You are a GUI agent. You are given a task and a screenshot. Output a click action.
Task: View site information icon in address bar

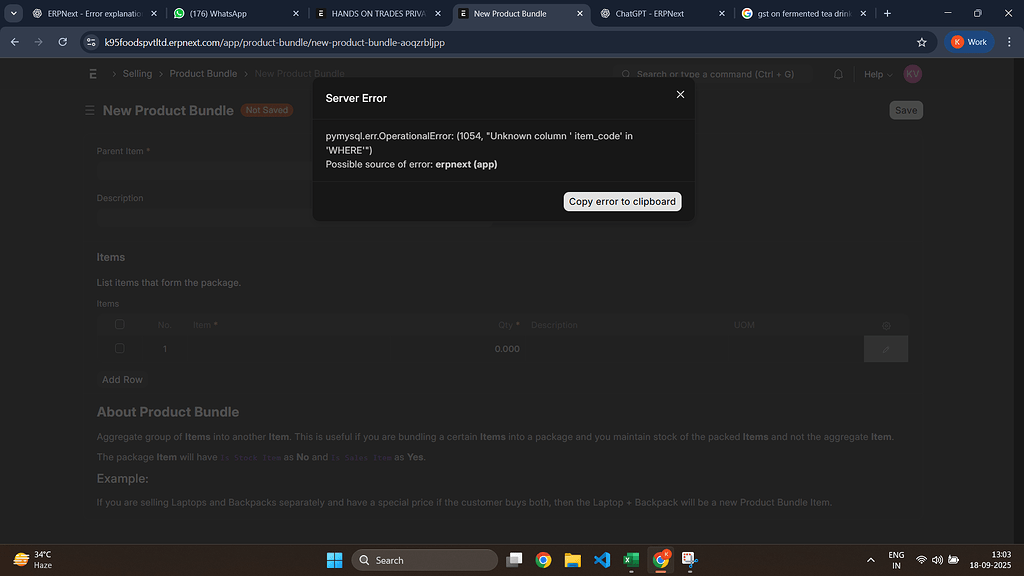(91, 42)
